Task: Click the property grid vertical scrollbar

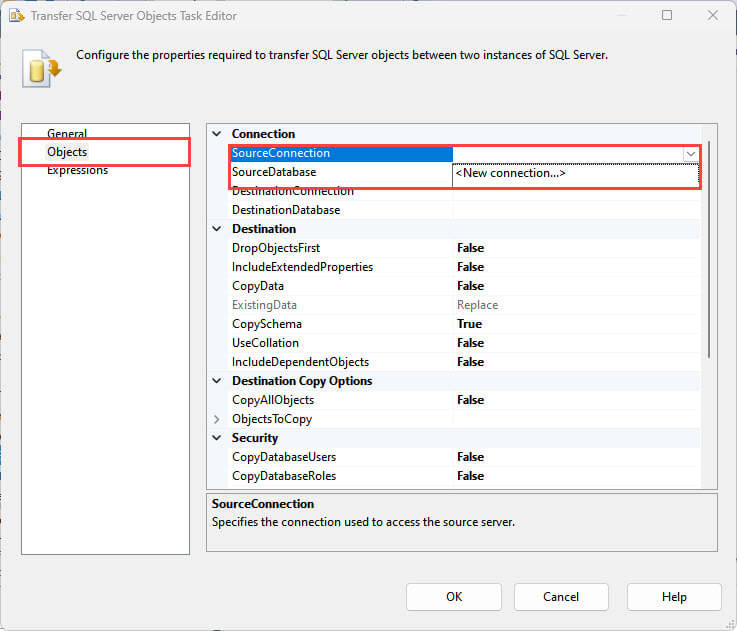Action: 709,250
